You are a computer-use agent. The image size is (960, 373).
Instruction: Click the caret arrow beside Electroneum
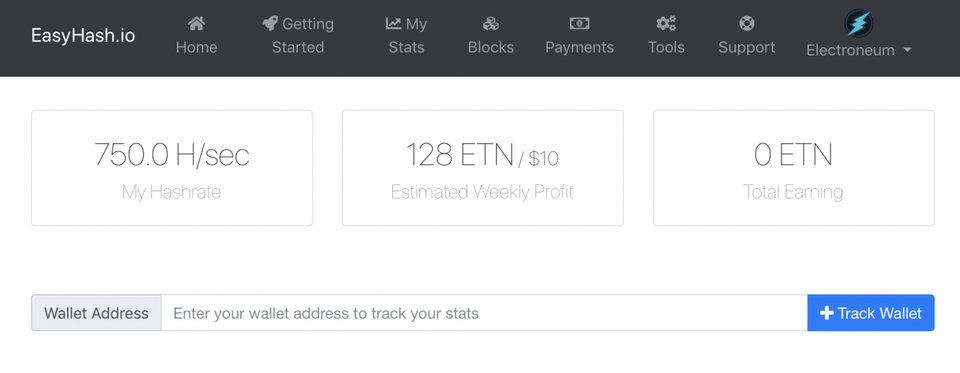pos(907,50)
